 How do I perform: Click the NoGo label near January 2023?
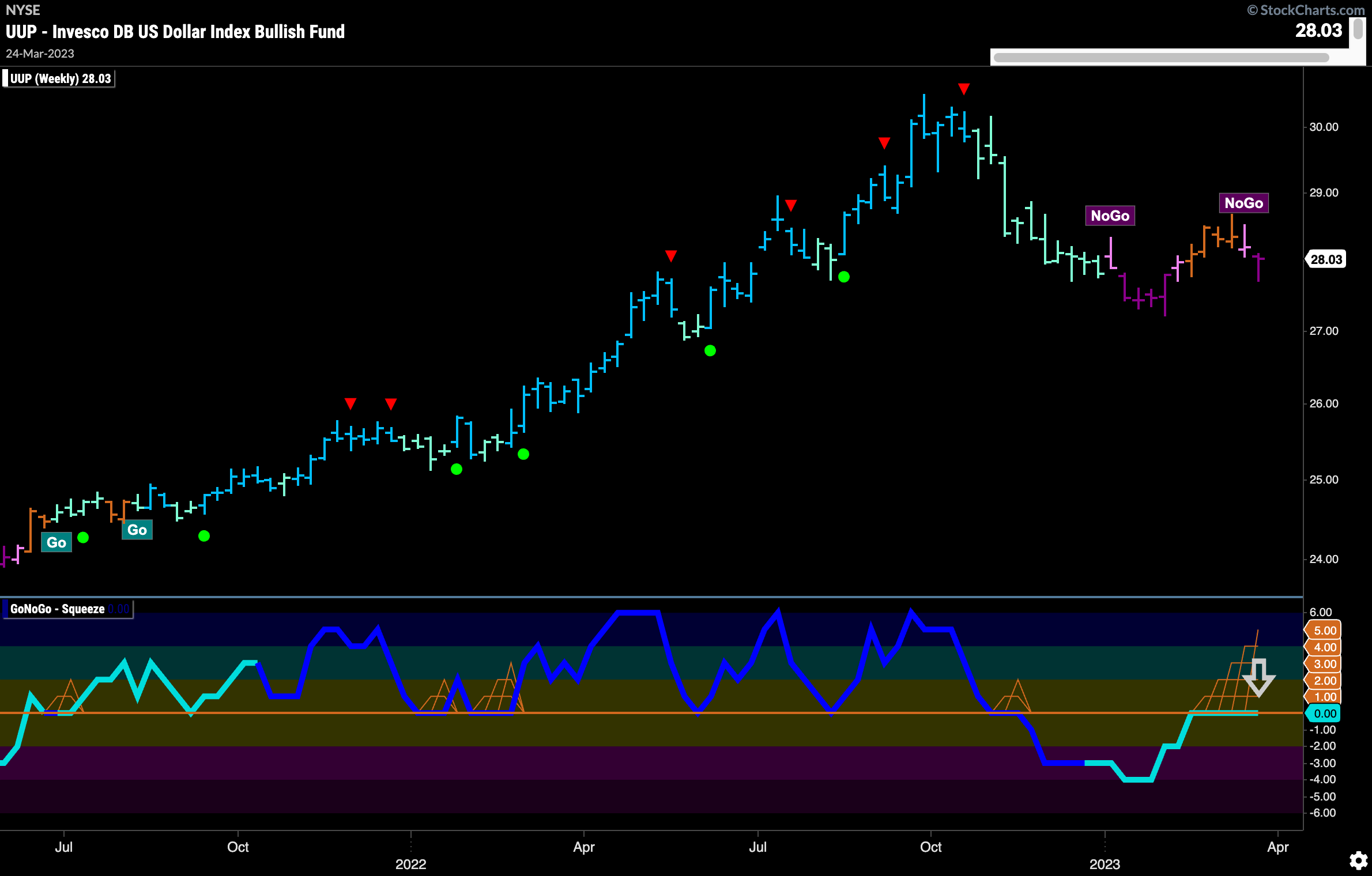1110,216
